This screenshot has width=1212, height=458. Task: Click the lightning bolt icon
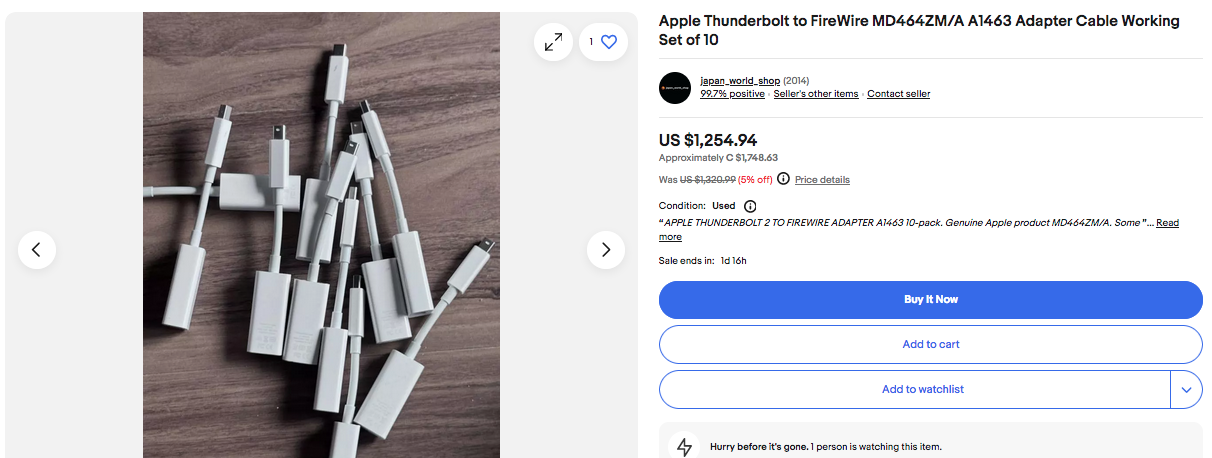[x=685, y=446]
